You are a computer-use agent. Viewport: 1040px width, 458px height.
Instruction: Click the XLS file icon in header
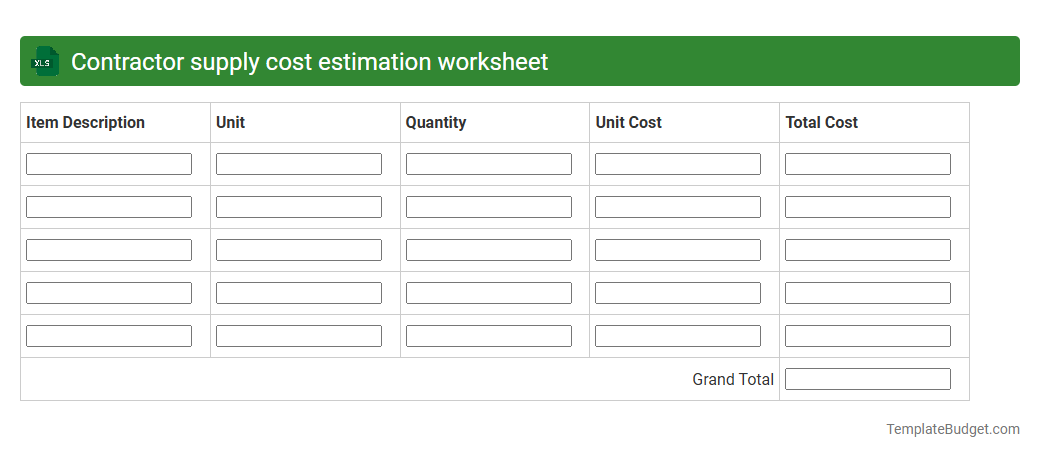[x=44, y=61]
